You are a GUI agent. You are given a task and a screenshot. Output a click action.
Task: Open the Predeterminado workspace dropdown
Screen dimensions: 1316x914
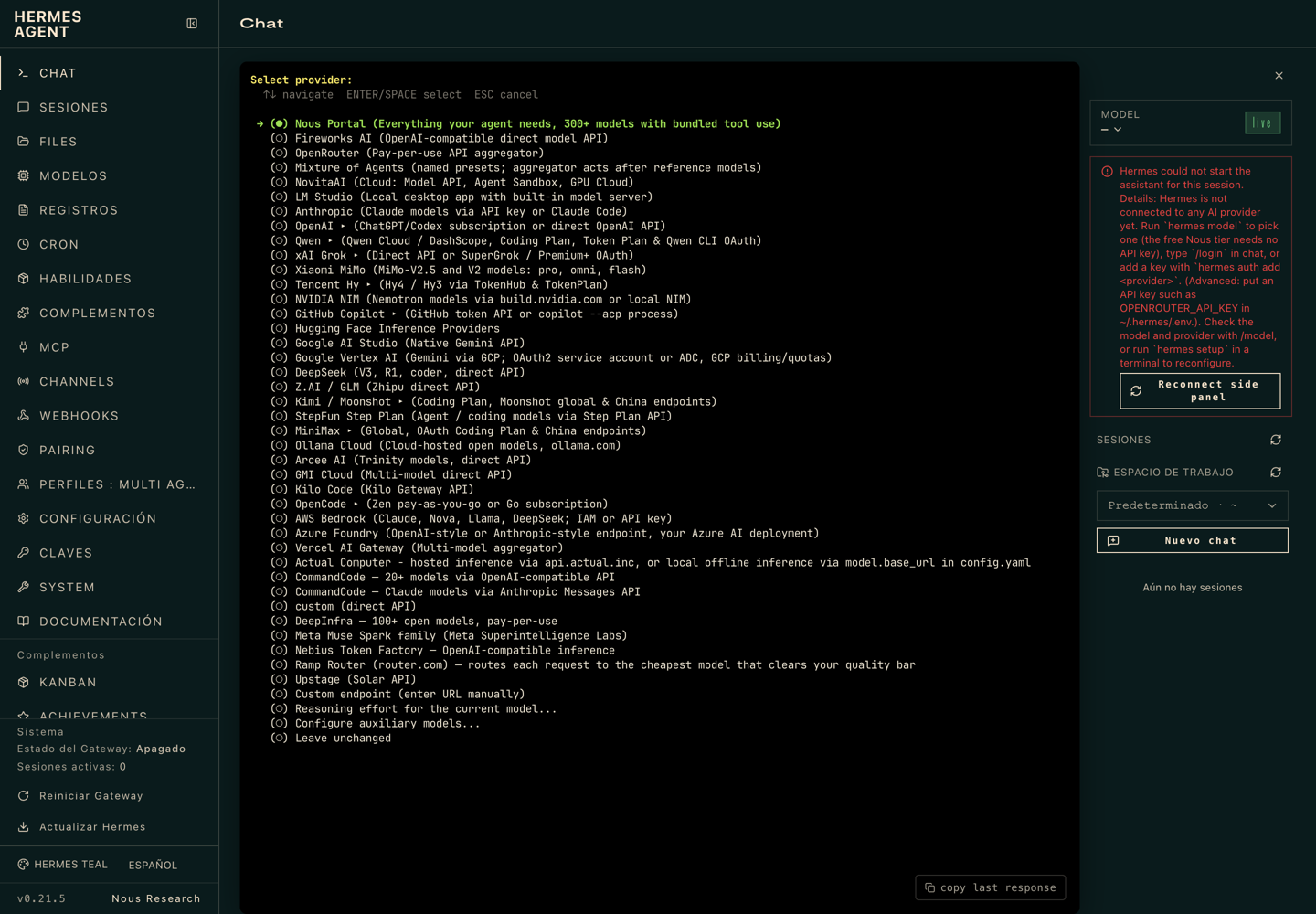(x=1193, y=505)
